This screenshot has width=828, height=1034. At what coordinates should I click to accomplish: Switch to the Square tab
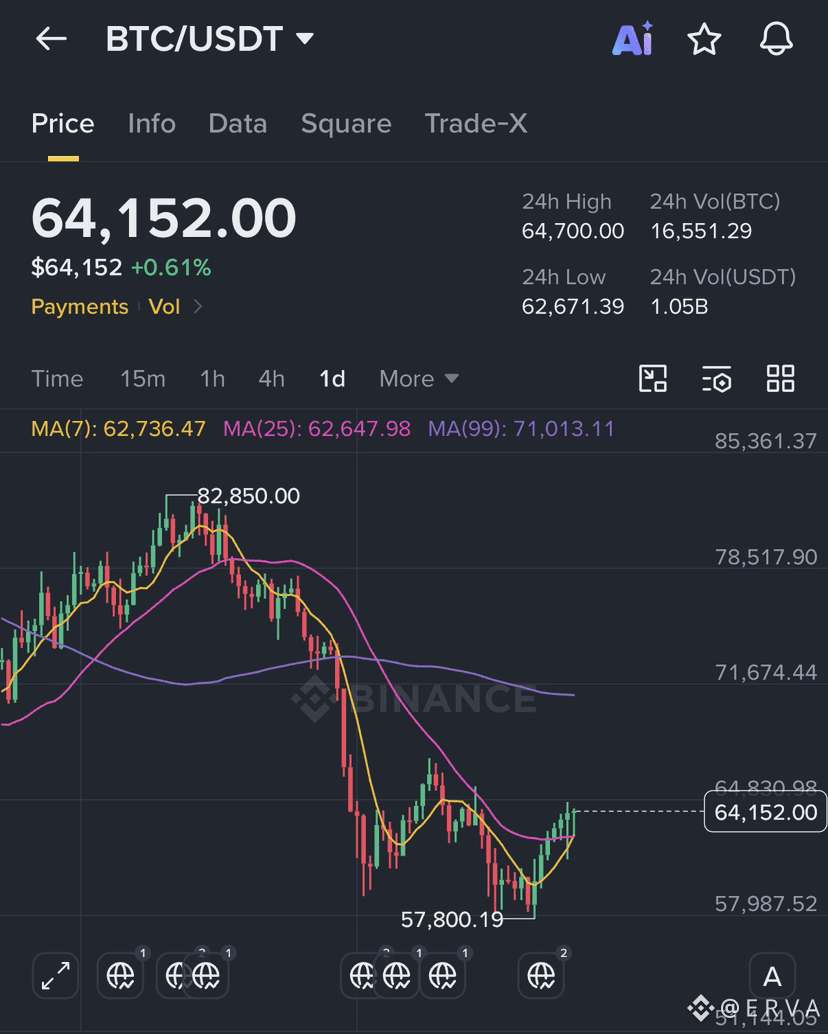click(346, 124)
